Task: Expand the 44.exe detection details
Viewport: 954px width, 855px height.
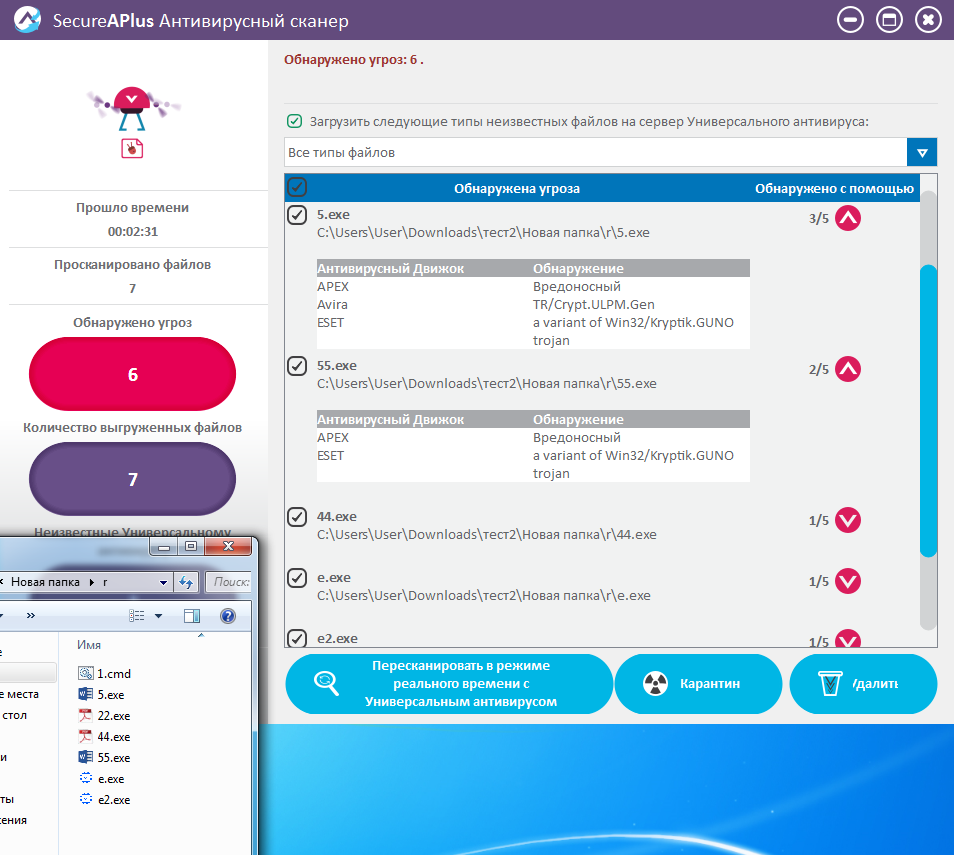Action: point(848,520)
